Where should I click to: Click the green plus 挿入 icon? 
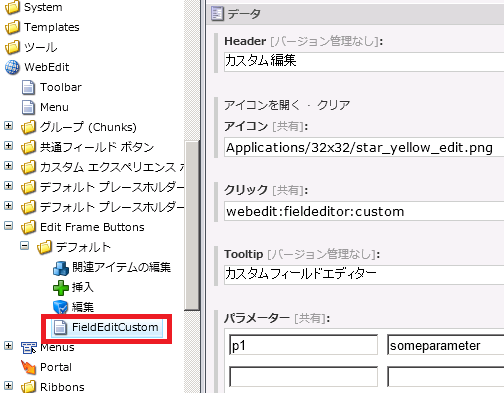tap(61, 288)
